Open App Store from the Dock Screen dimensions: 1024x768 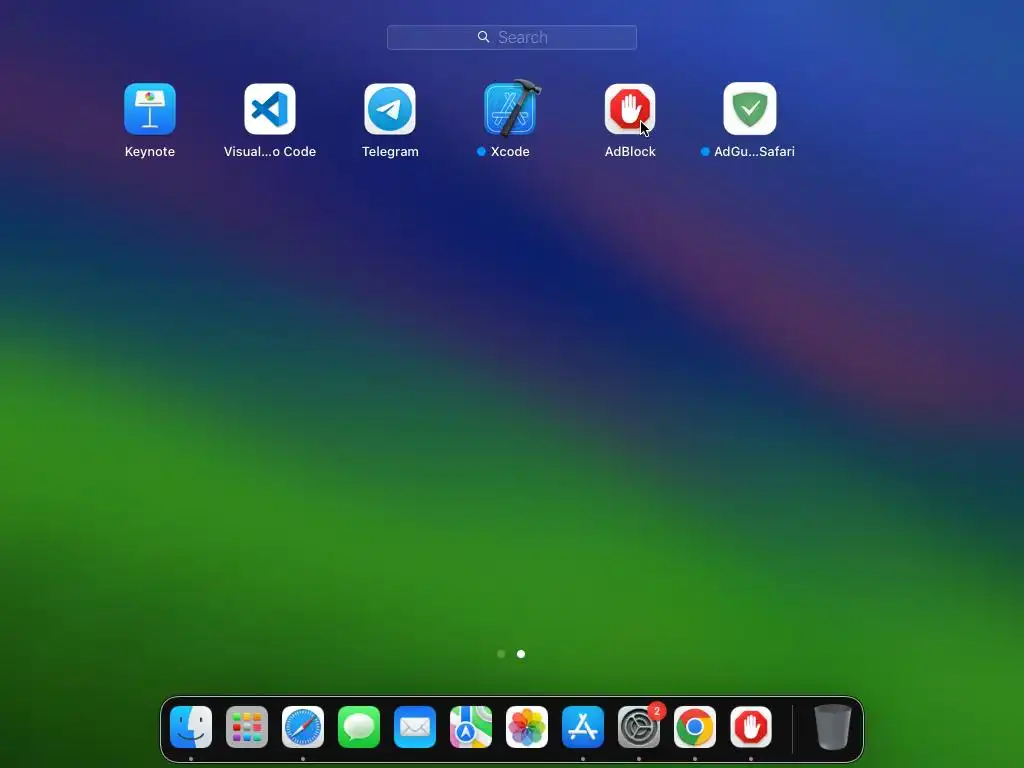click(x=583, y=727)
